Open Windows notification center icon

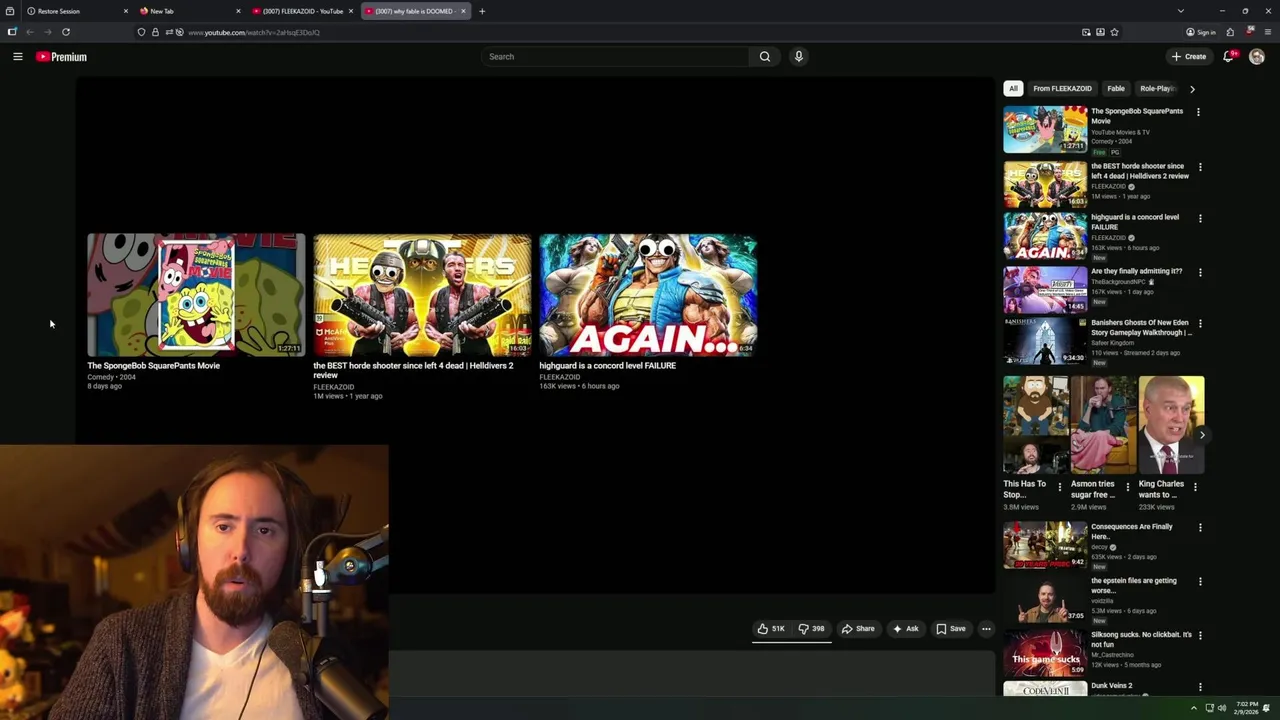pos(1266,708)
